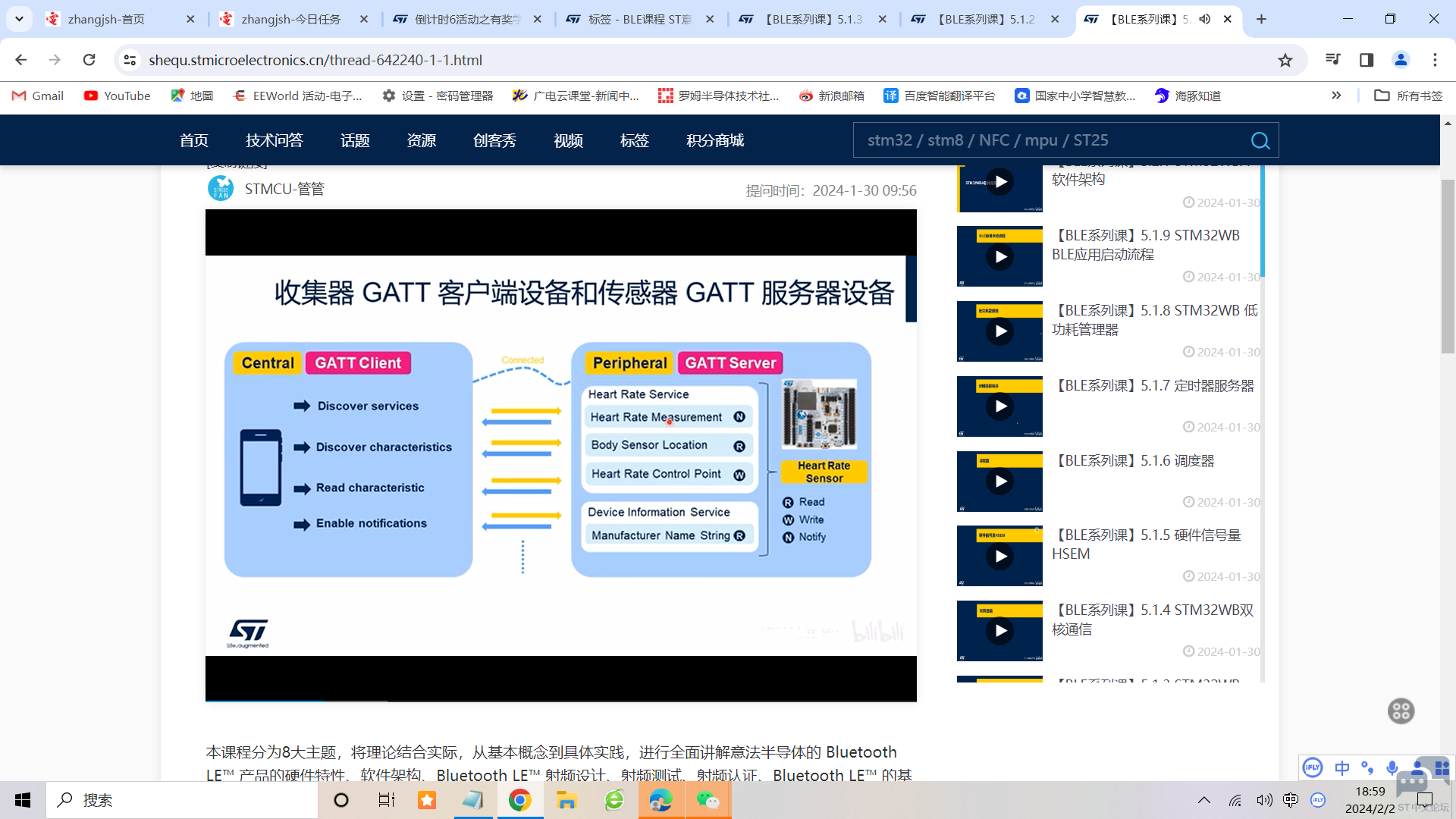Mute audio icon on active tab
1456x819 pixels.
point(1205,19)
